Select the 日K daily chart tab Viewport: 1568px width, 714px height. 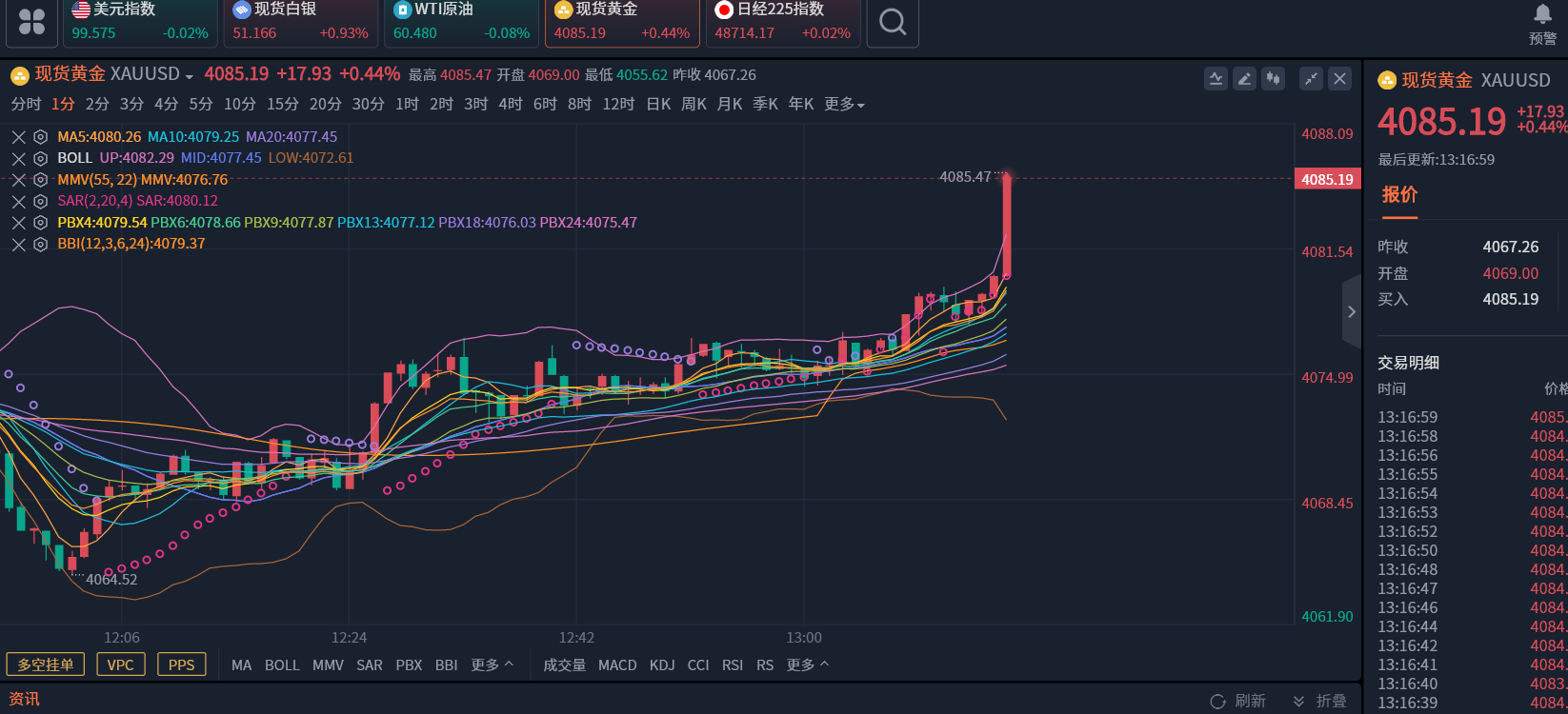pos(658,104)
